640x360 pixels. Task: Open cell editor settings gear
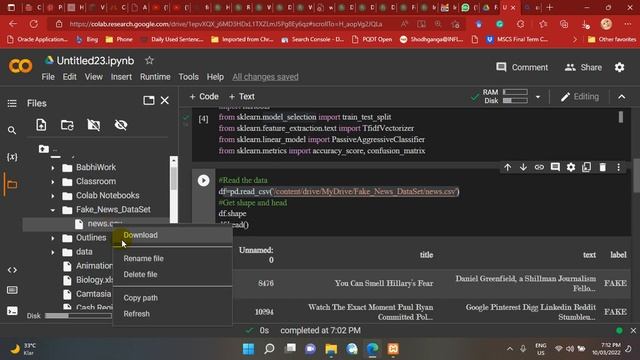[x=571, y=167]
